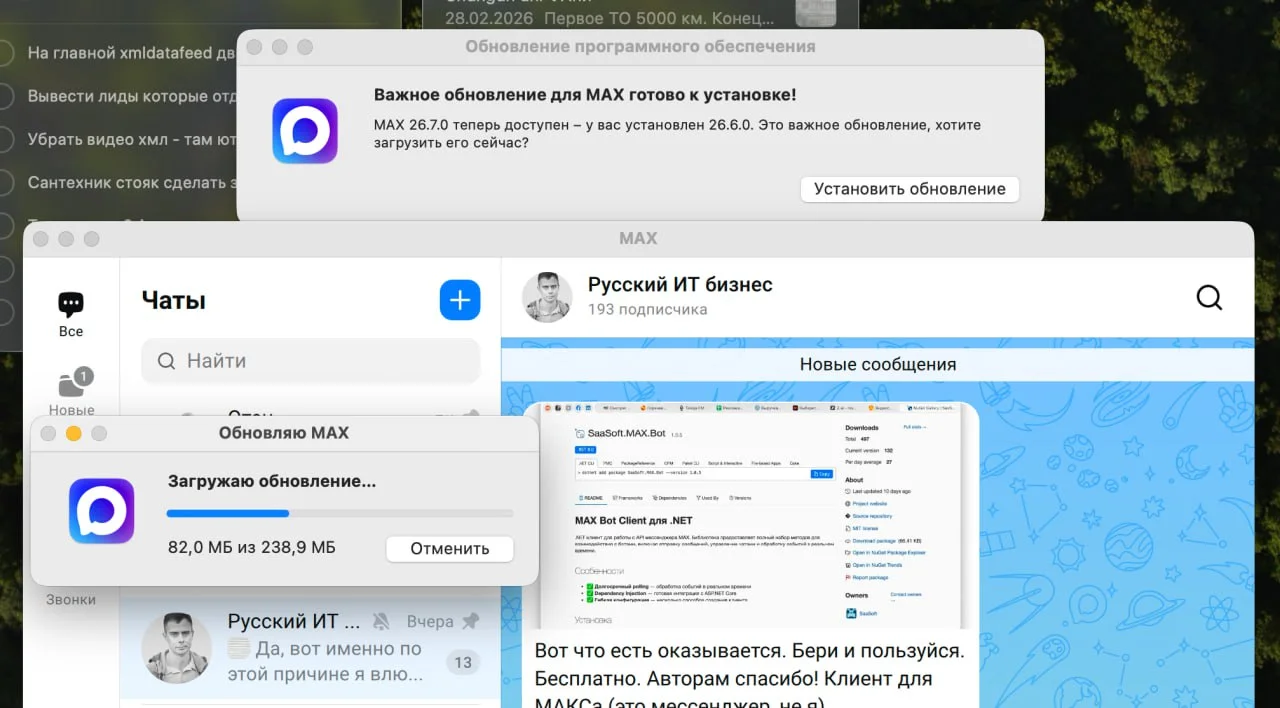Click the unread counter badge showing 13

click(462, 662)
